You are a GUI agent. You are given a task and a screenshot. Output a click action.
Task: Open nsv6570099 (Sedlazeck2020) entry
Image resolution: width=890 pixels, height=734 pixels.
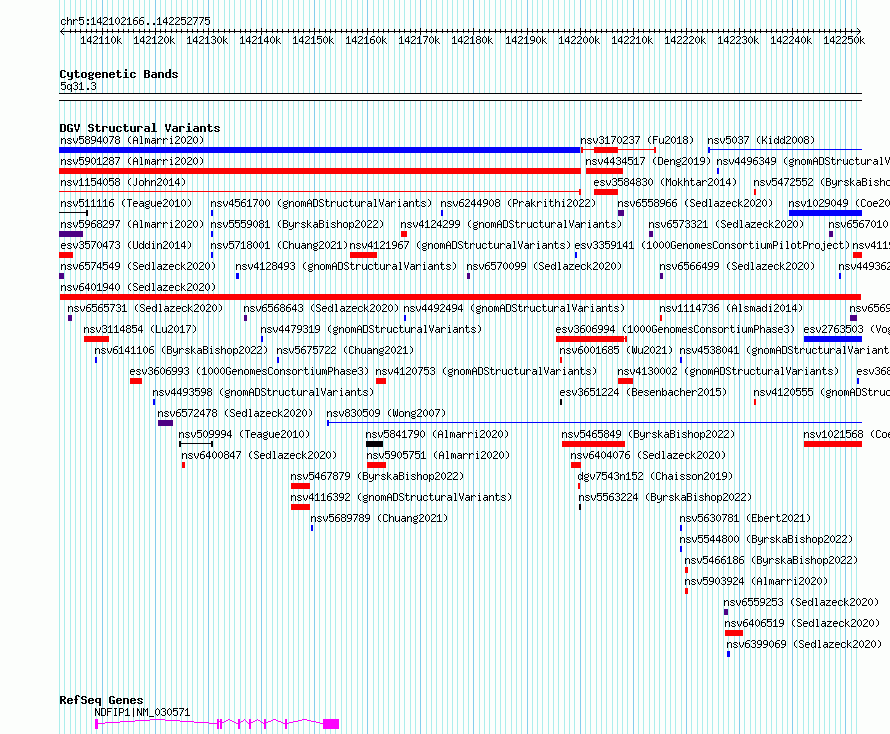click(x=544, y=266)
